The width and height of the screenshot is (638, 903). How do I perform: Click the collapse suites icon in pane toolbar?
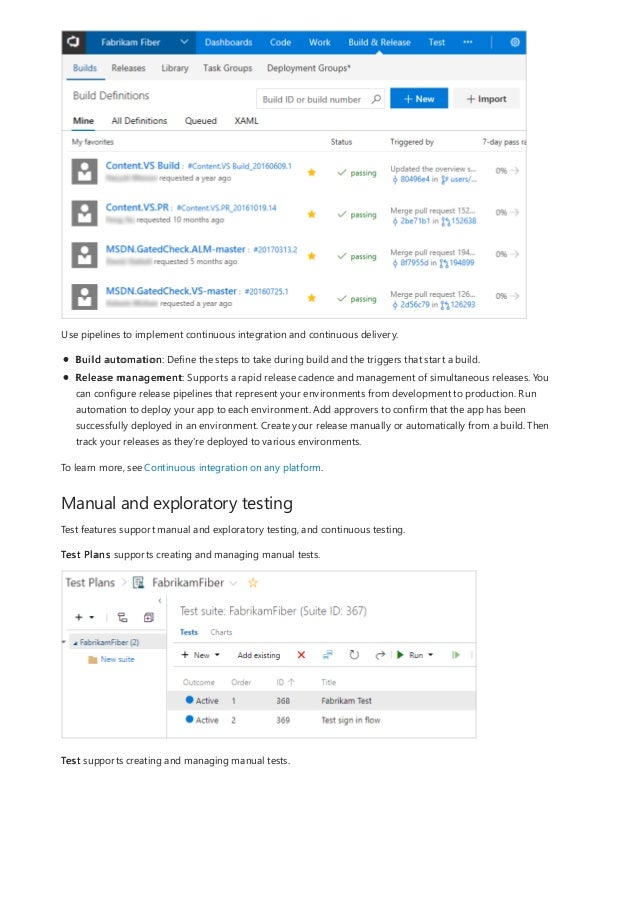[x=149, y=617]
